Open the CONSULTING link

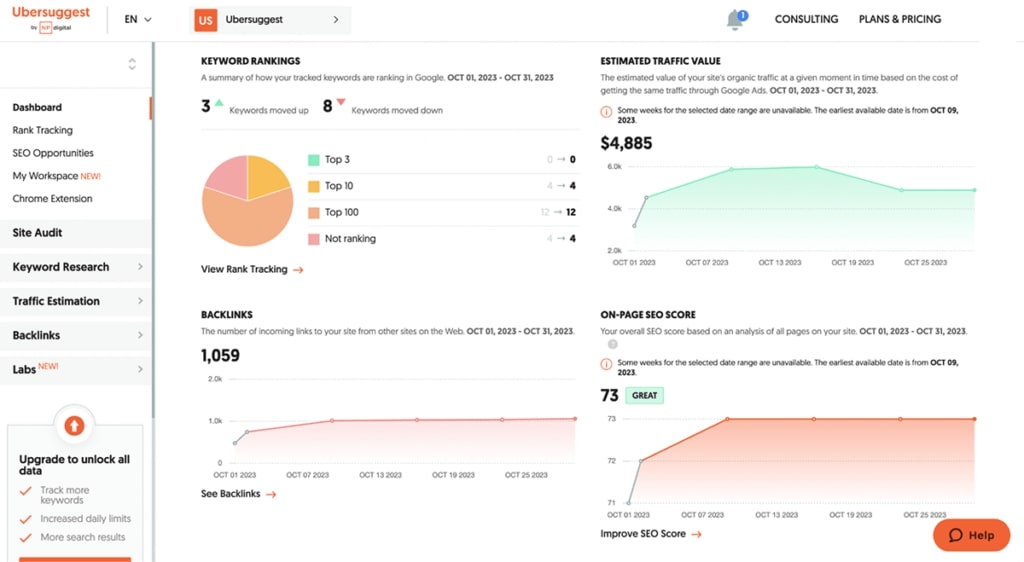point(806,20)
